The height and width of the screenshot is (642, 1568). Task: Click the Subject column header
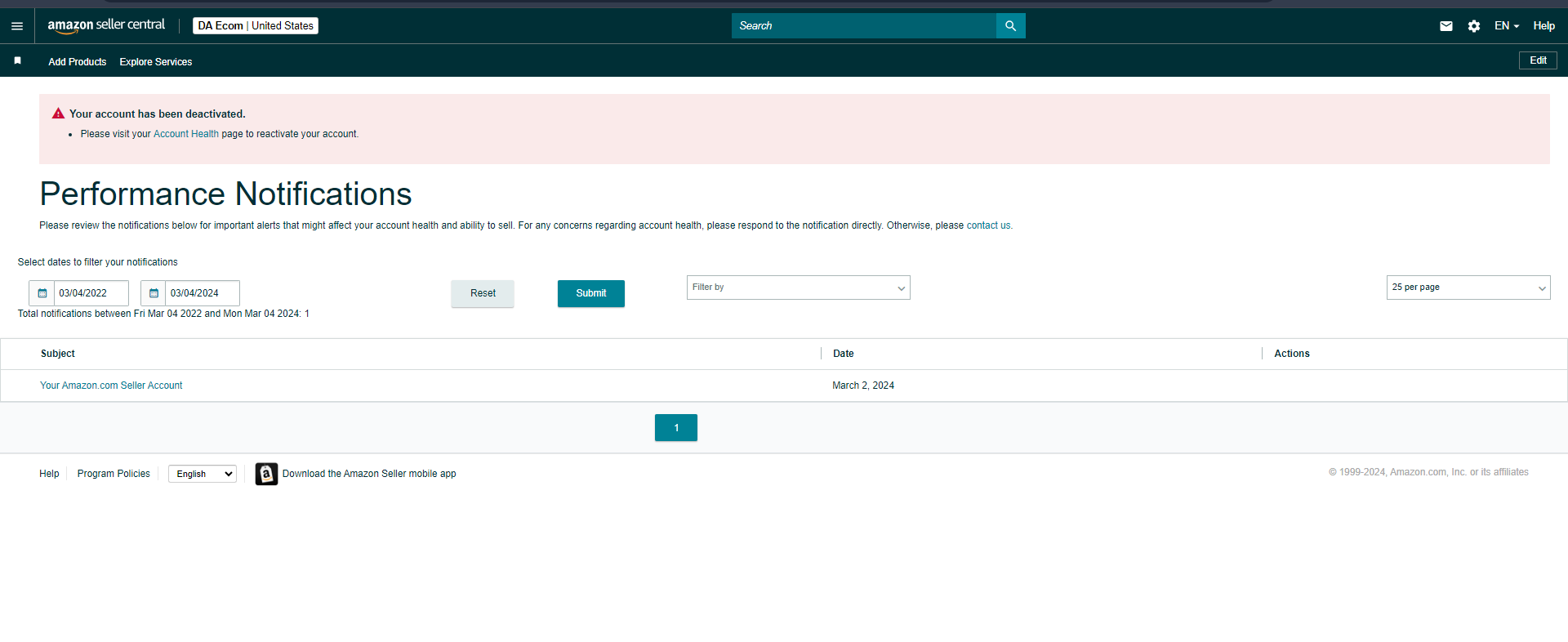(x=58, y=354)
